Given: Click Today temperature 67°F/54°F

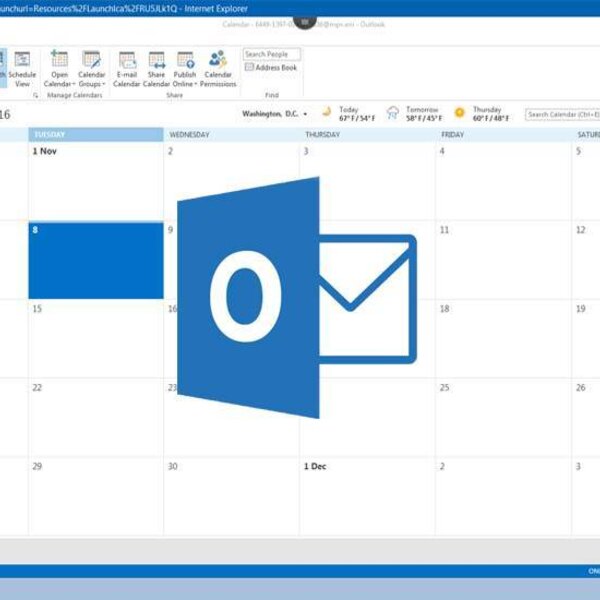Looking at the screenshot, I should (x=357, y=118).
